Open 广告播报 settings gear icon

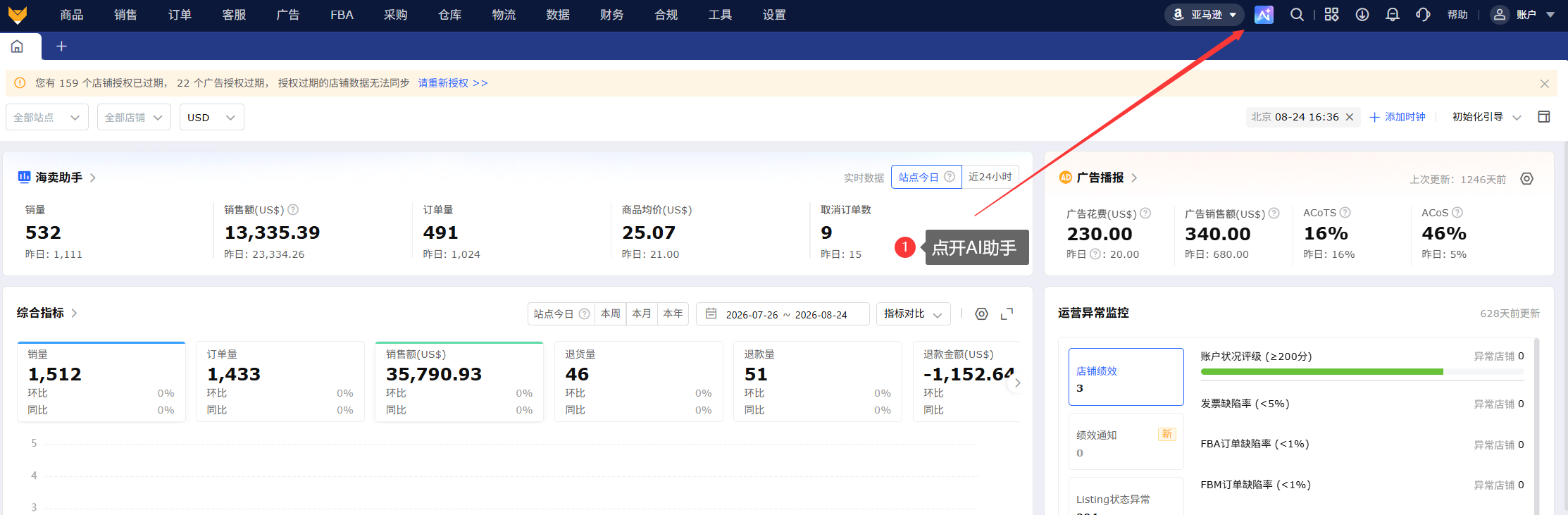[1526, 179]
